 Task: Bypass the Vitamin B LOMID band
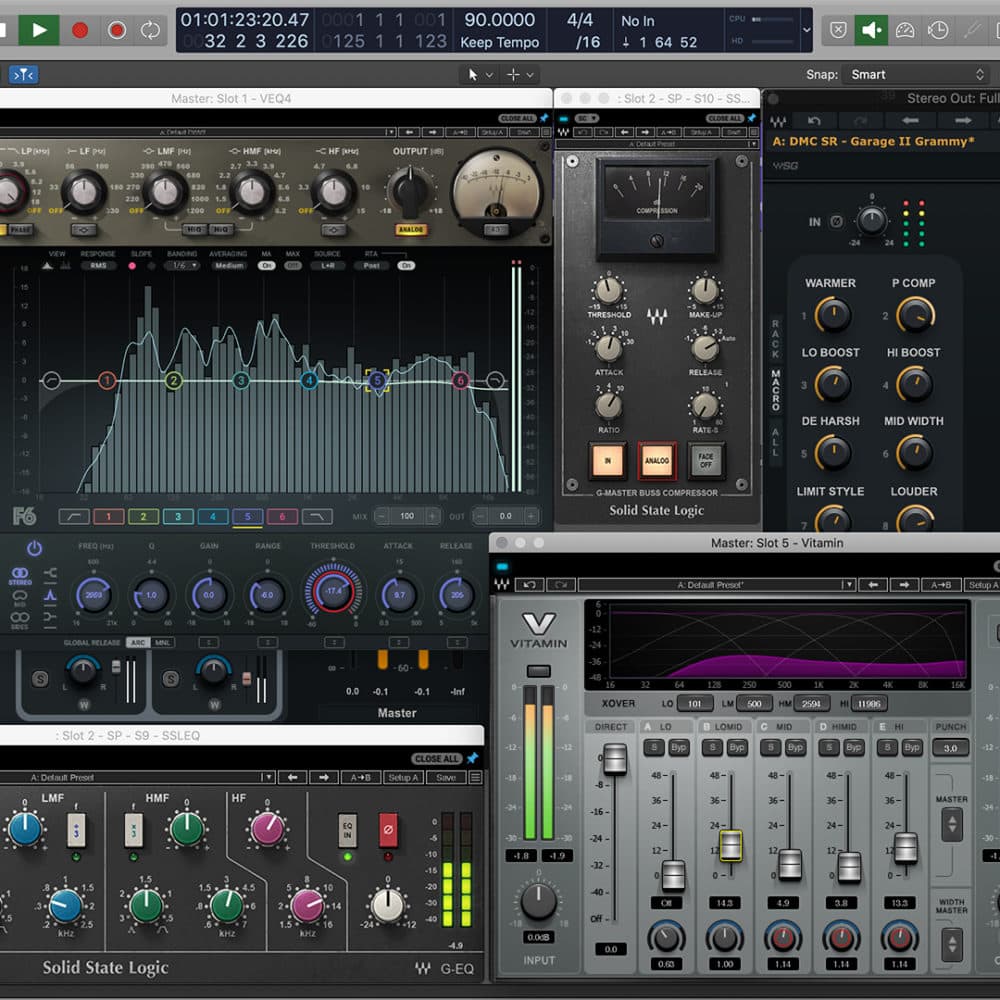click(x=737, y=747)
